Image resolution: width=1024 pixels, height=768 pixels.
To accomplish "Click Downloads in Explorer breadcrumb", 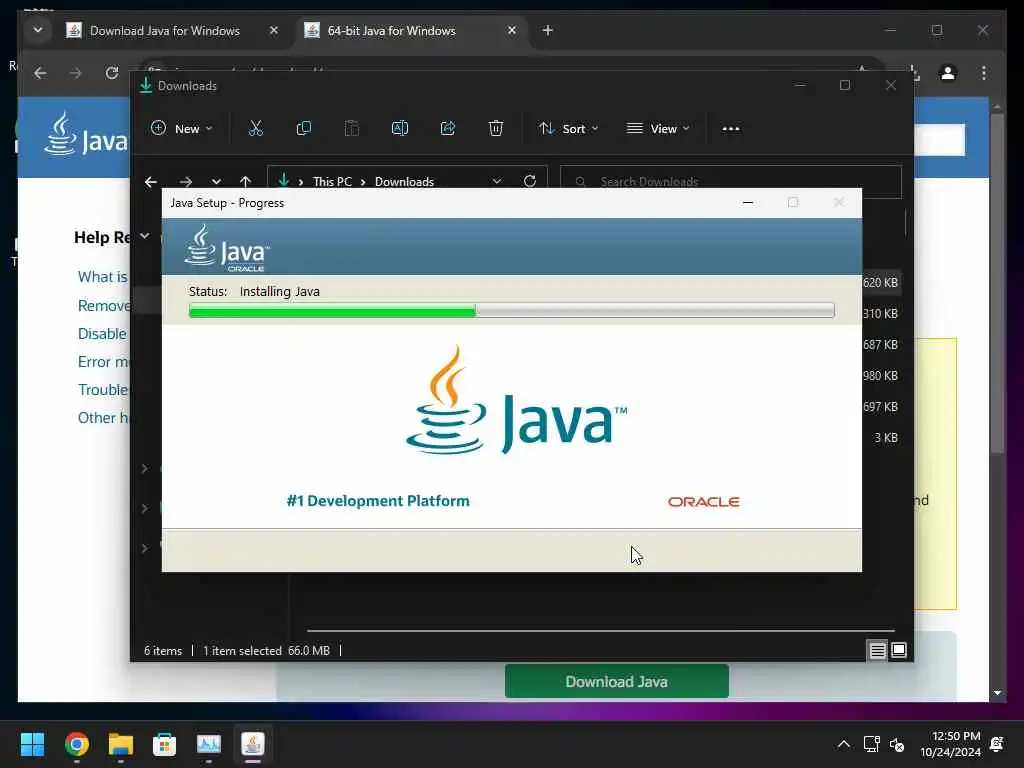I will [x=404, y=182].
